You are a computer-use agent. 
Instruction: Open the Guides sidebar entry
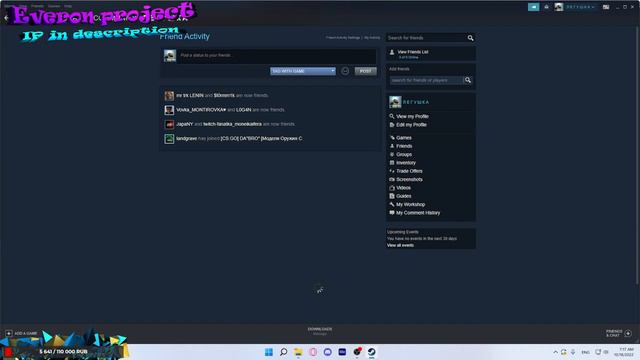[x=404, y=196]
